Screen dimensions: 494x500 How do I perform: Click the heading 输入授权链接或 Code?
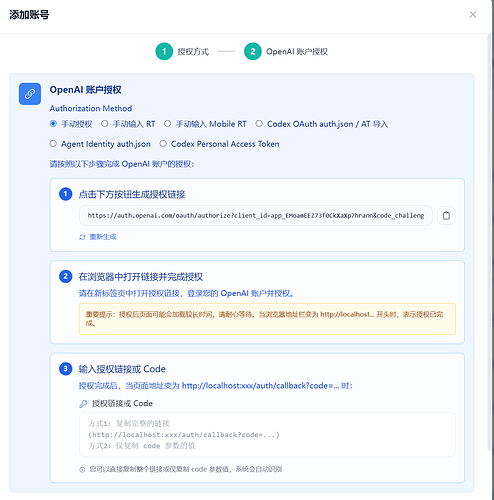click(x=122, y=369)
